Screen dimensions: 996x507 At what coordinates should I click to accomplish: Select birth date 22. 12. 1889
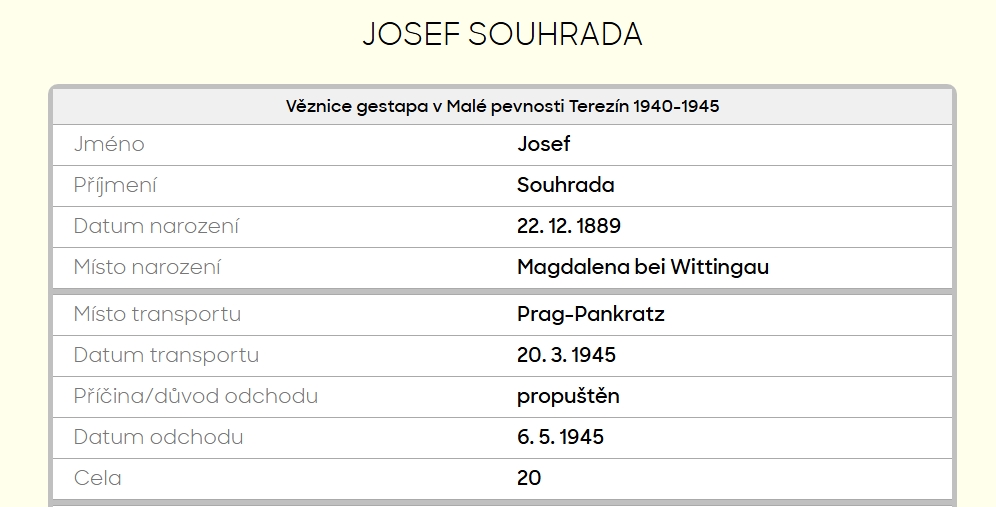568,226
